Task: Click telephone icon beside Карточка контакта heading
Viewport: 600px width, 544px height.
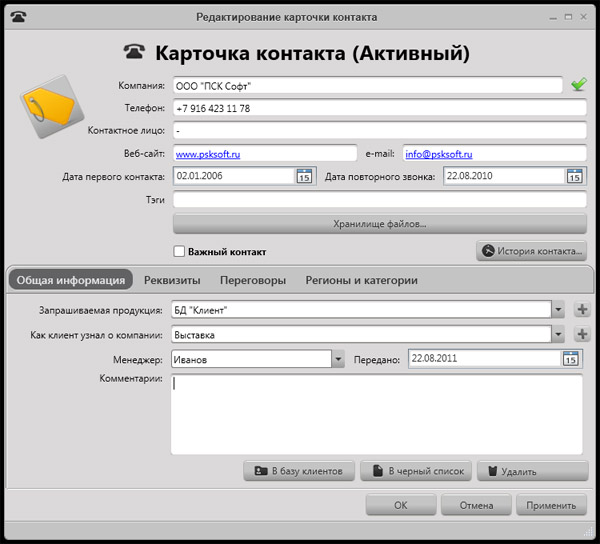Action: [x=134, y=52]
